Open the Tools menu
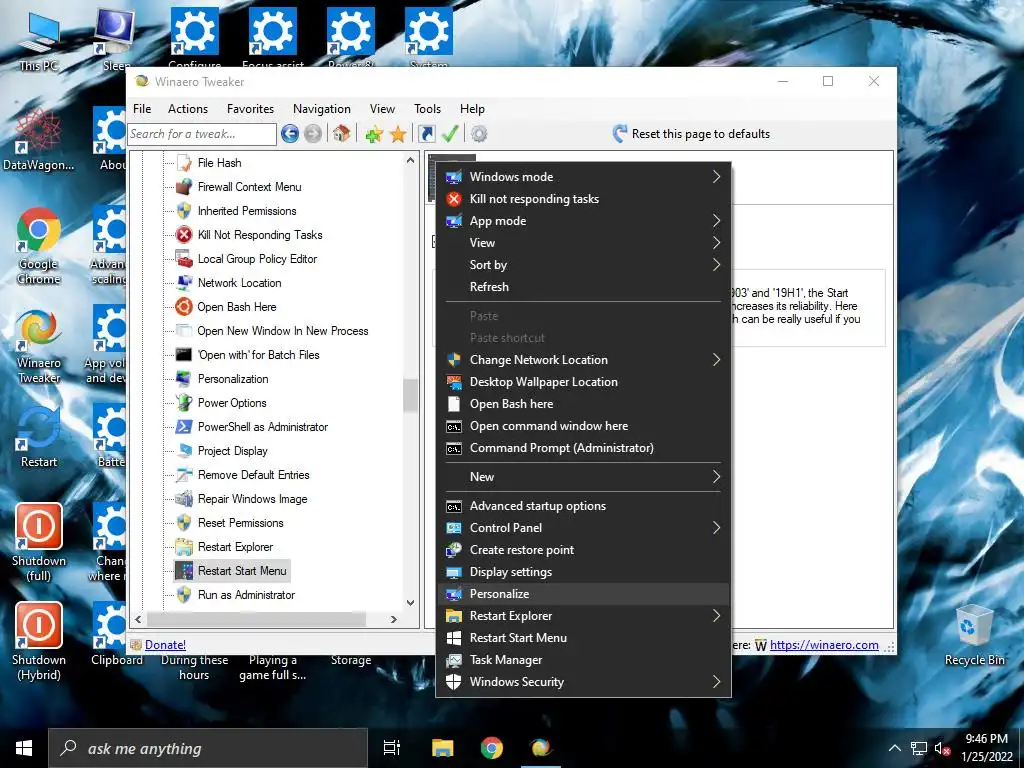Viewport: 1024px width, 768px height. [427, 109]
